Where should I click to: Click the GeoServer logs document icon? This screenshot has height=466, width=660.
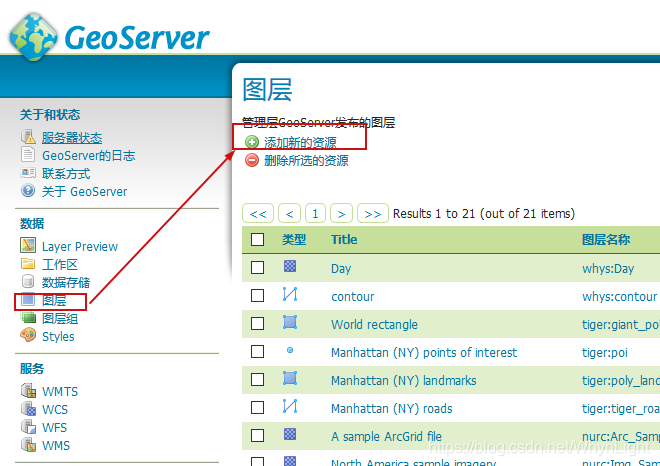pyautogui.click(x=28, y=155)
